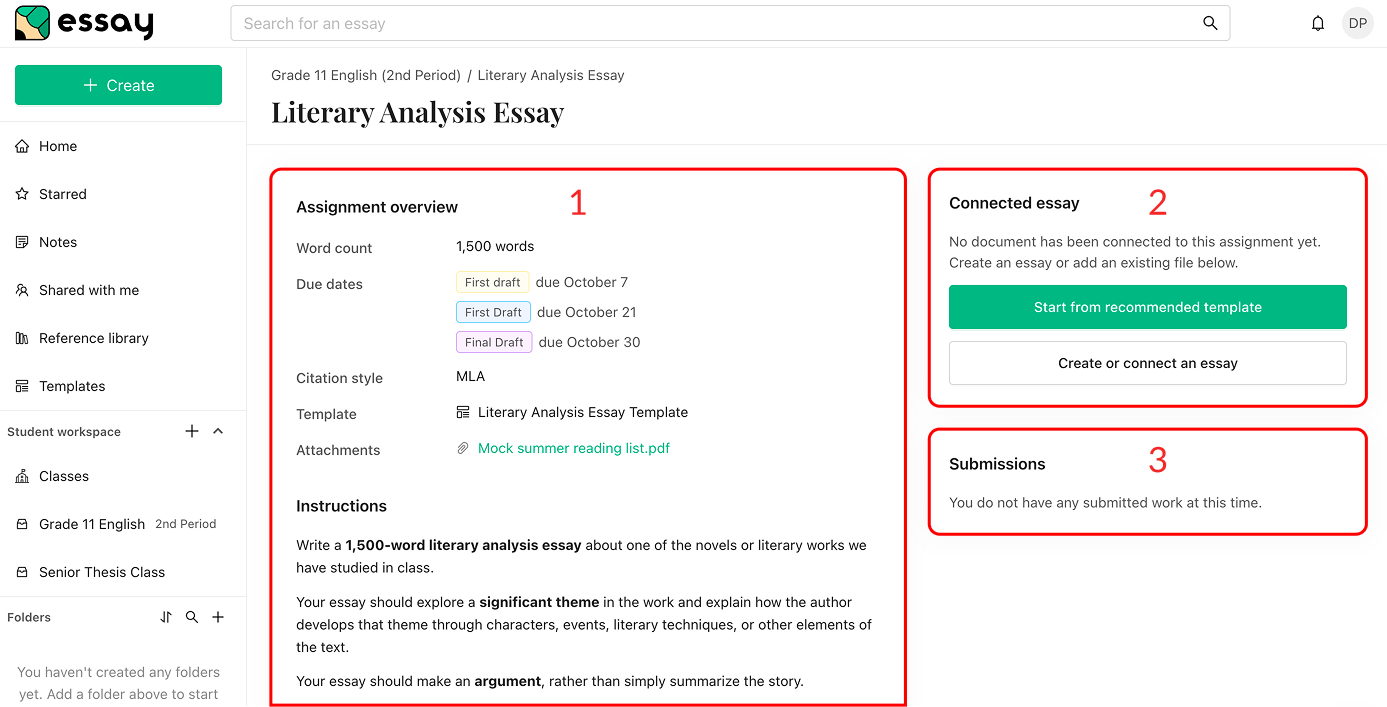Add a new folder with plus icon
Image resolution: width=1387 pixels, height=707 pixels.
(x=218, y=617)
